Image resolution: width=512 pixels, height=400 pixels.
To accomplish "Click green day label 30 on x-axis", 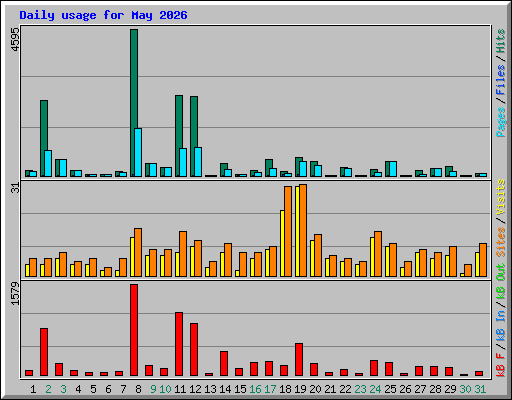I will point(465,389).
